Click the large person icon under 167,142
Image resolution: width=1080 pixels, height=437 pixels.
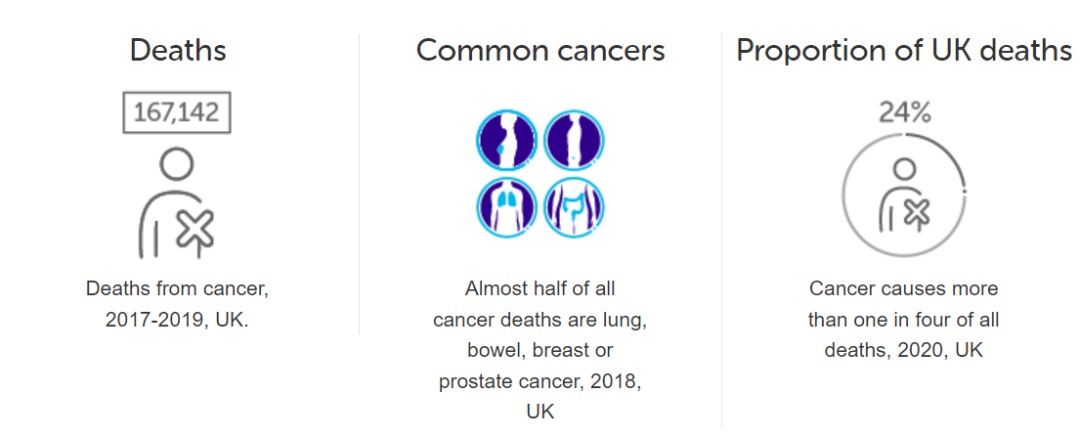(177, 204)
